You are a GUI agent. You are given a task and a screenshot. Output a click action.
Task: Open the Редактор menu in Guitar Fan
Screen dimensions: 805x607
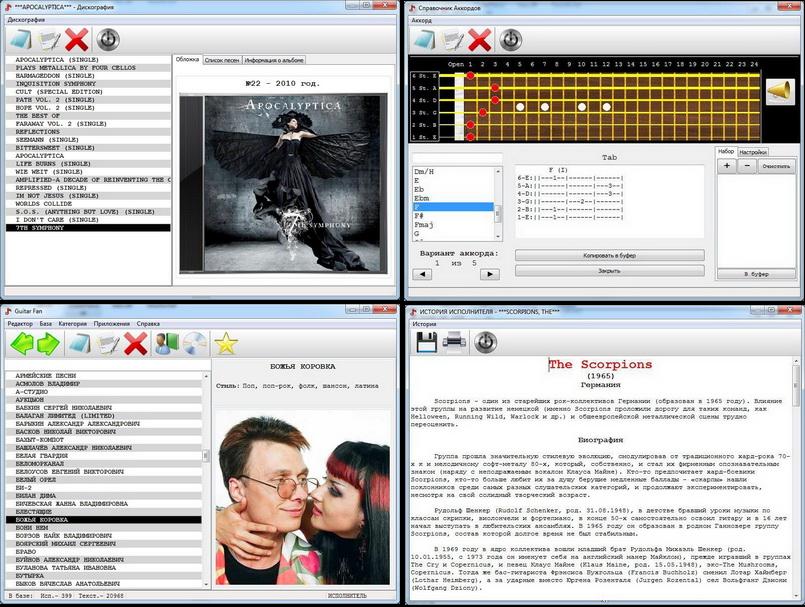tap(20, 324)
